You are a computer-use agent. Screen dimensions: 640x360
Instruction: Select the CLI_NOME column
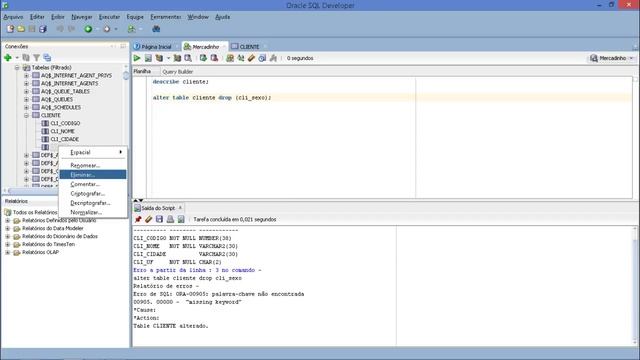(x=62, y=131)
